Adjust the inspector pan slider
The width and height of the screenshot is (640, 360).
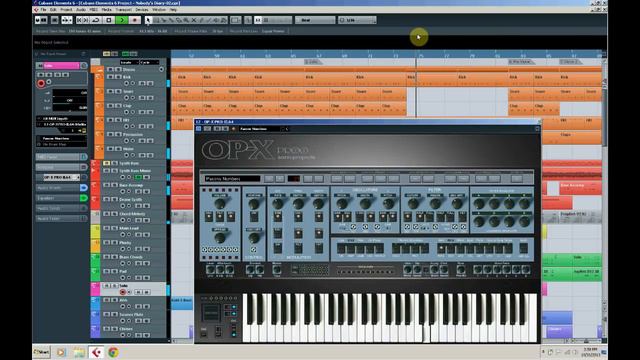tap(70, 100)
